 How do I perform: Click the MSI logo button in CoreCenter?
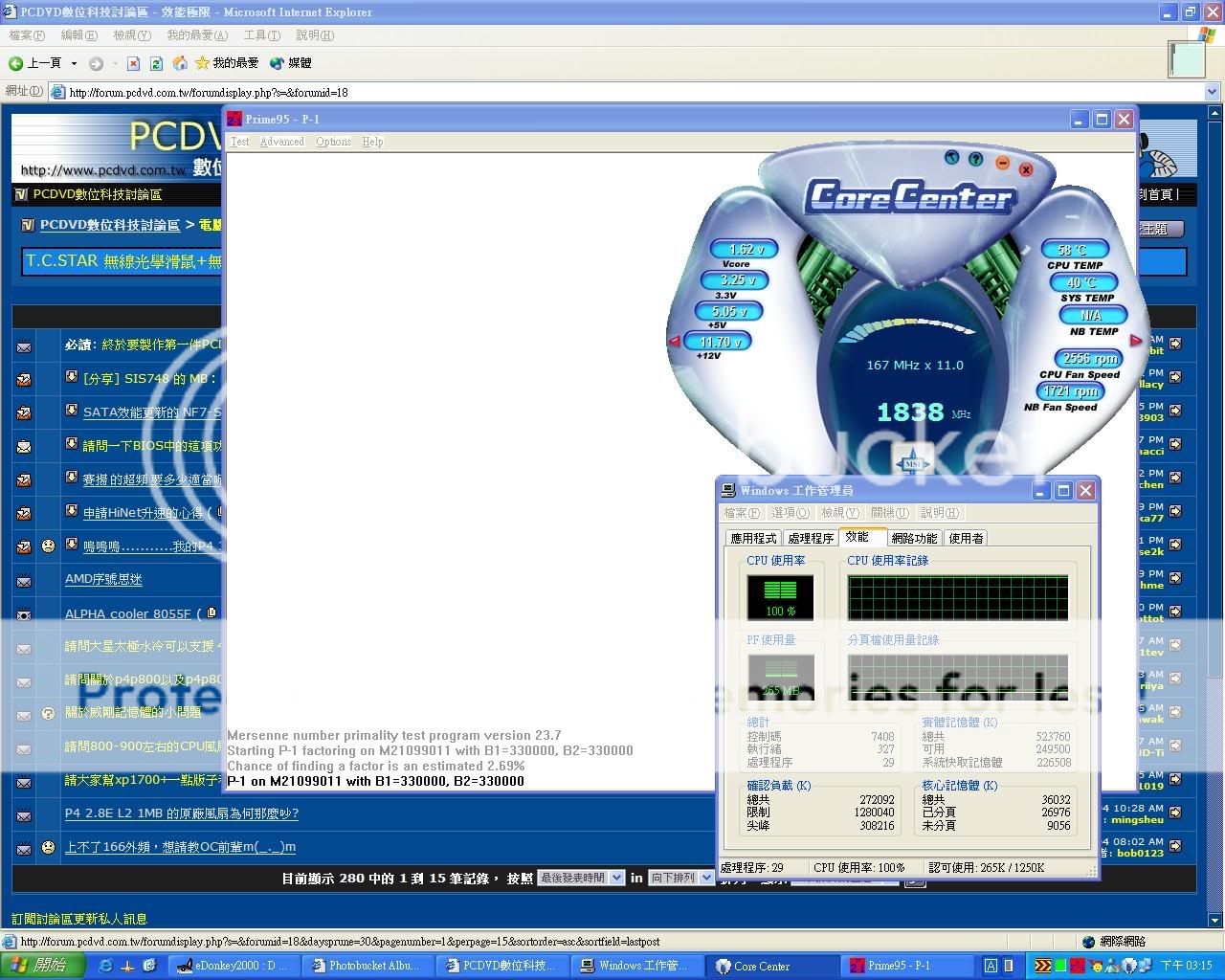912,462
